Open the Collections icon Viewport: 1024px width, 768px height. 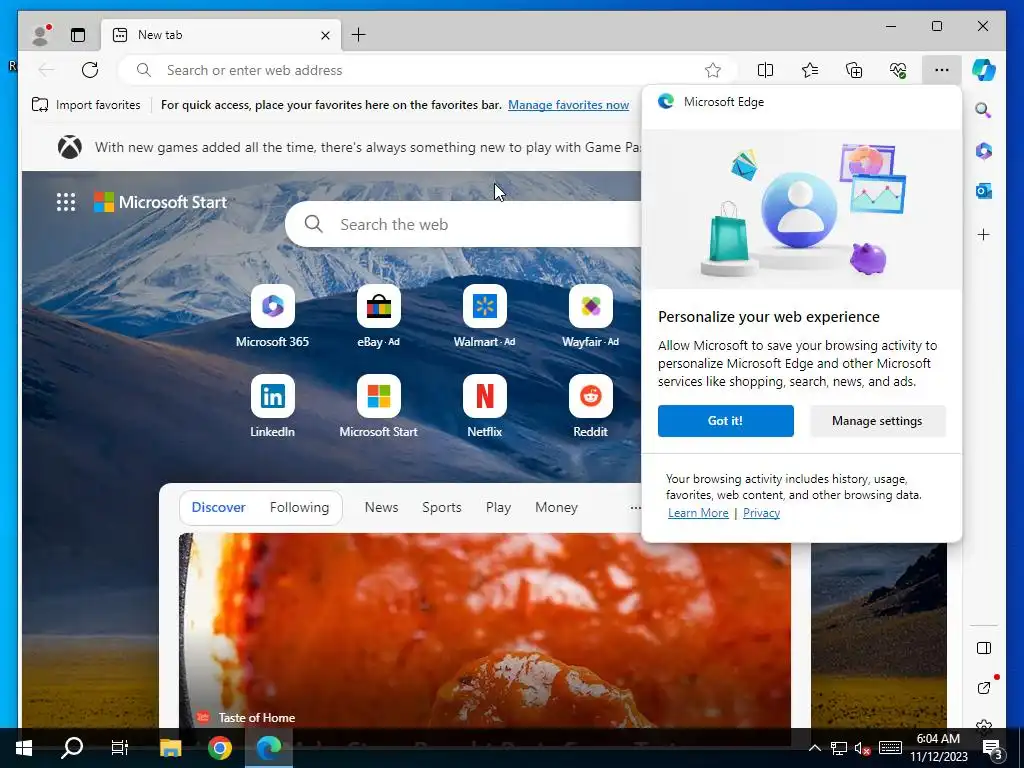[x=854, y=70]
